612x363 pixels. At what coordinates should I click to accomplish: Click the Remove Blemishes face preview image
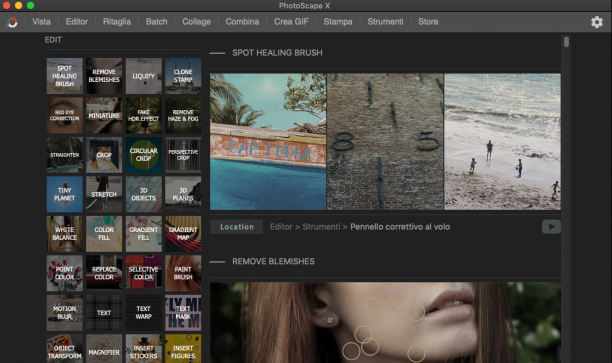pos(385,322)
